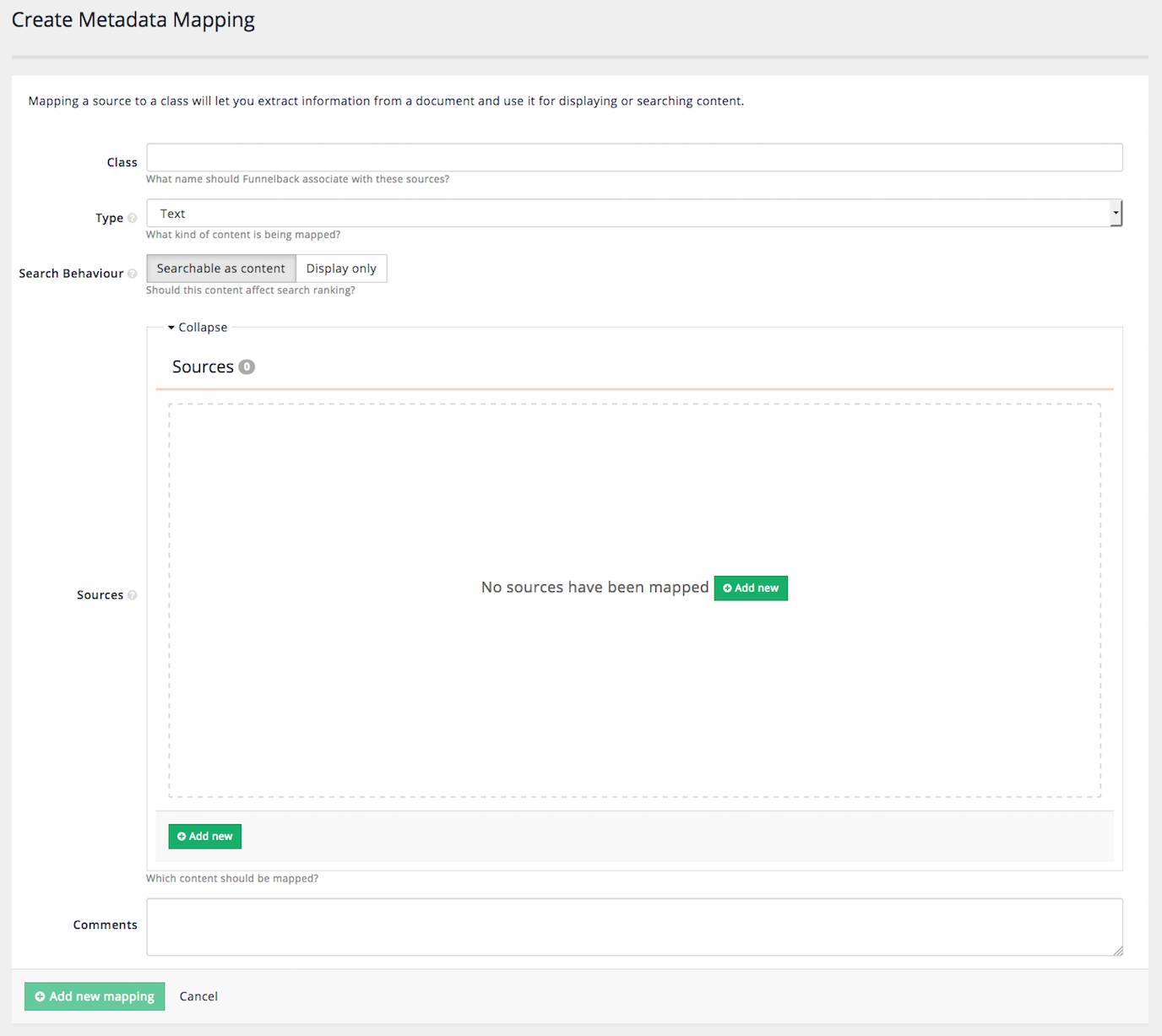Open the Type dropdown showing Text

pos(633,214)
